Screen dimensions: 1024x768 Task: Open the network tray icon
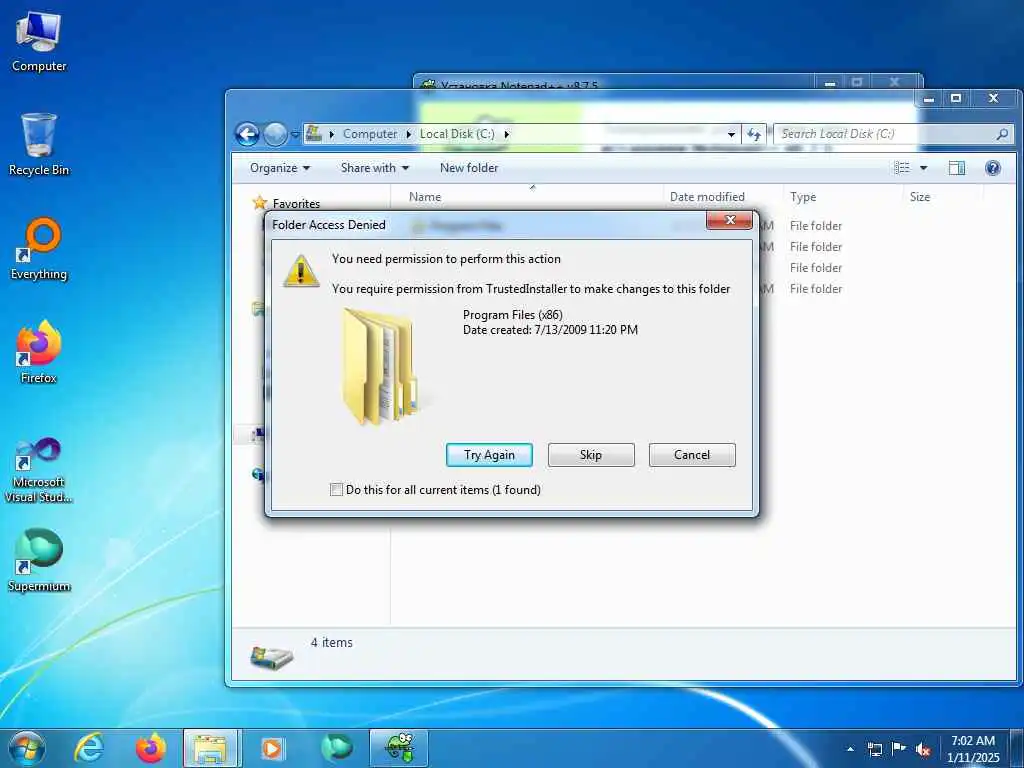coord(874,749)
